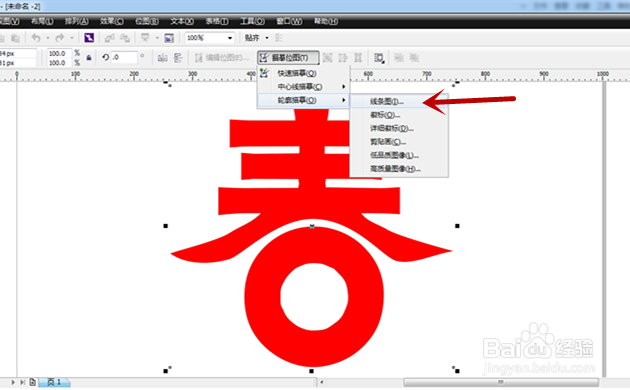The width and height of the screenshot is (630, 390).
Task: Open the 表格(T) menu
Action: [x=217, y=21]
